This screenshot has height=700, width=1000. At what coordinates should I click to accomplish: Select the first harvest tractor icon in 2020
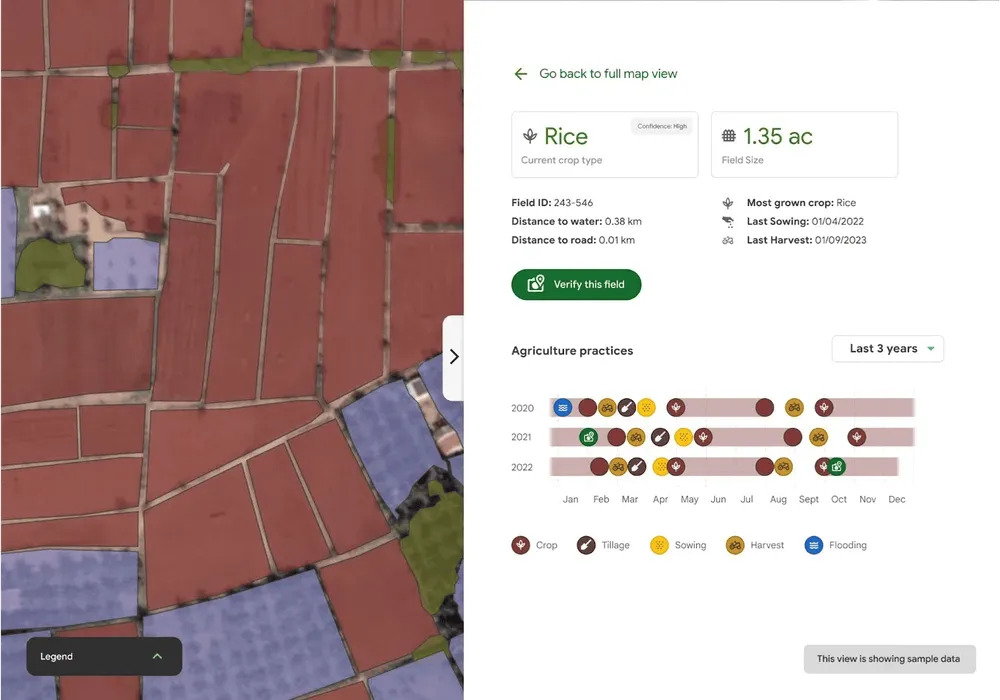tap(607, 408)
